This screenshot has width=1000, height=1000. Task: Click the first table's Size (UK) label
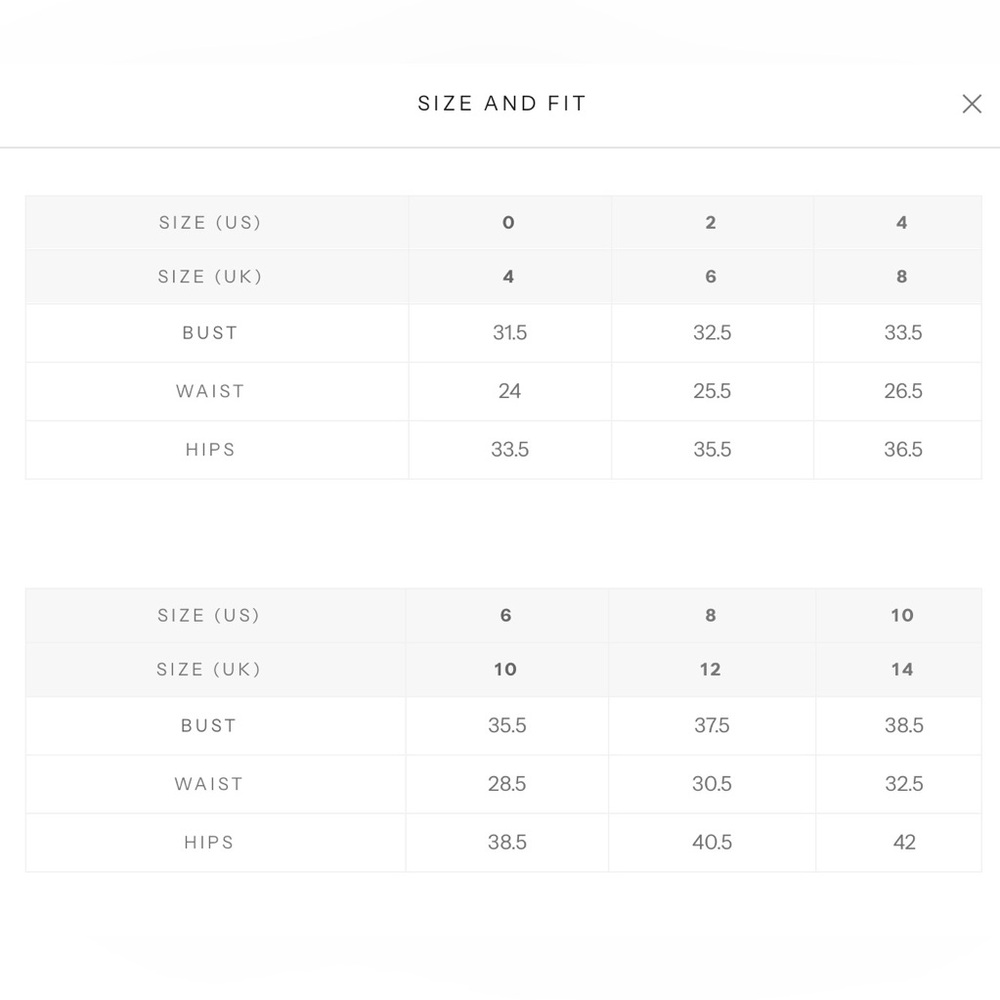coord(210,277)
